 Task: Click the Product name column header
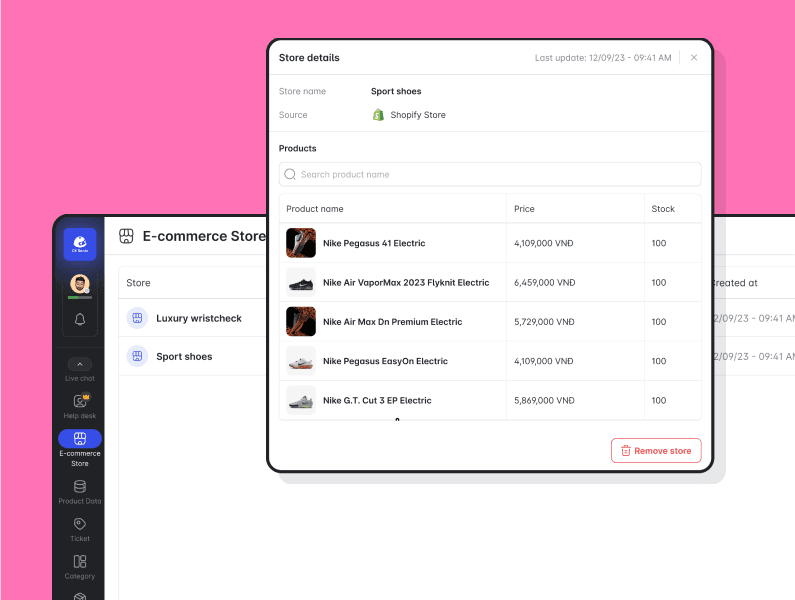point(314,208)
